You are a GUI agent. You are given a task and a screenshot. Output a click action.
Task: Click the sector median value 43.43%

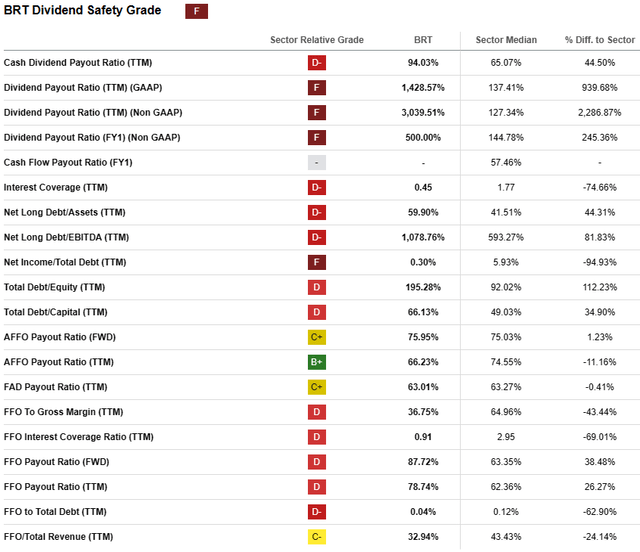click(506, 536)
